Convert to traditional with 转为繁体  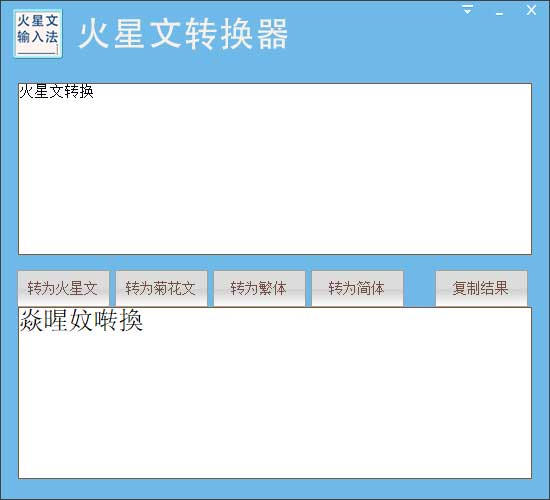click(259, 288)
